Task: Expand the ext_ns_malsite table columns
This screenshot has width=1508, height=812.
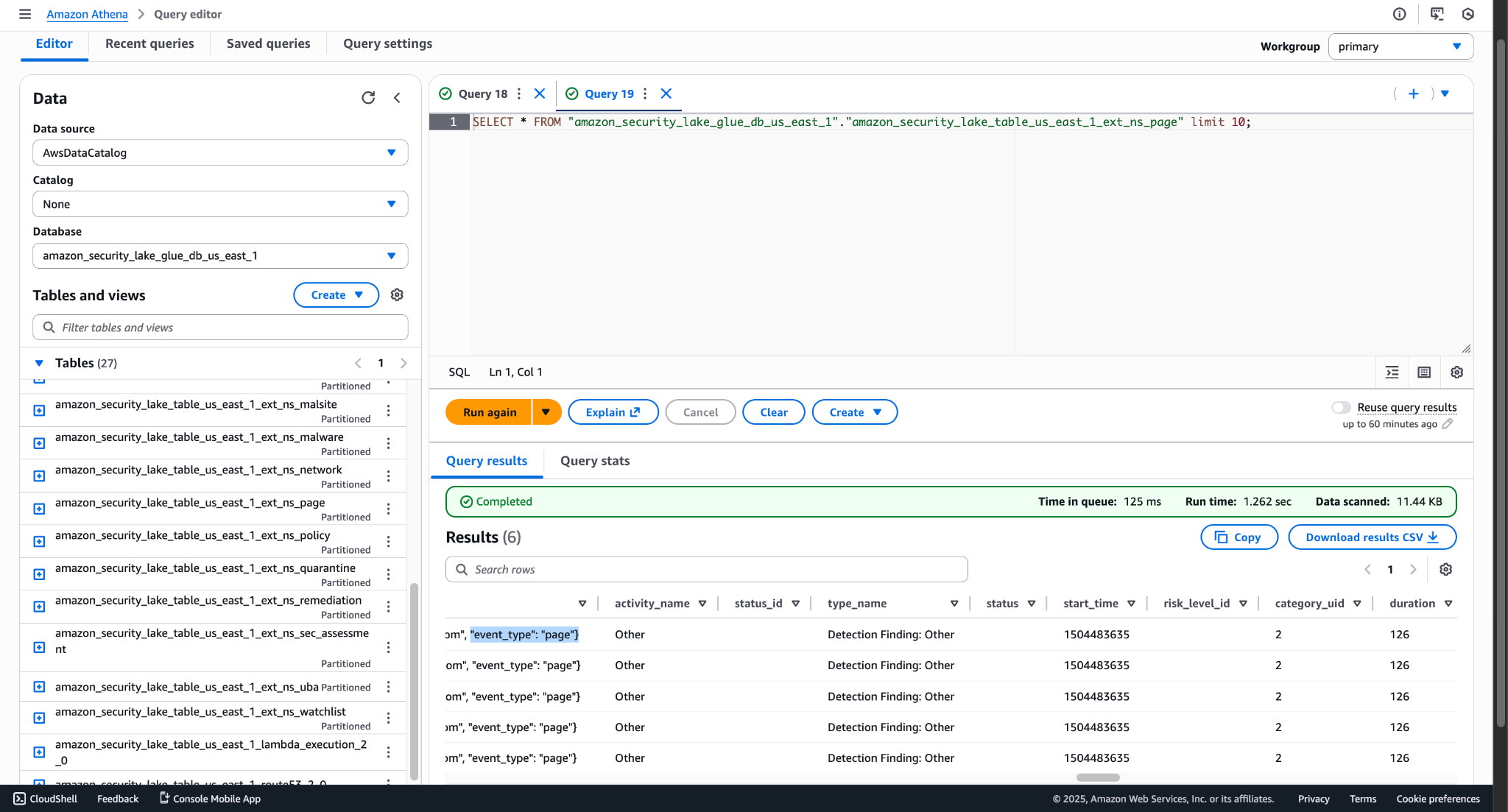Action: coord(40,411)
